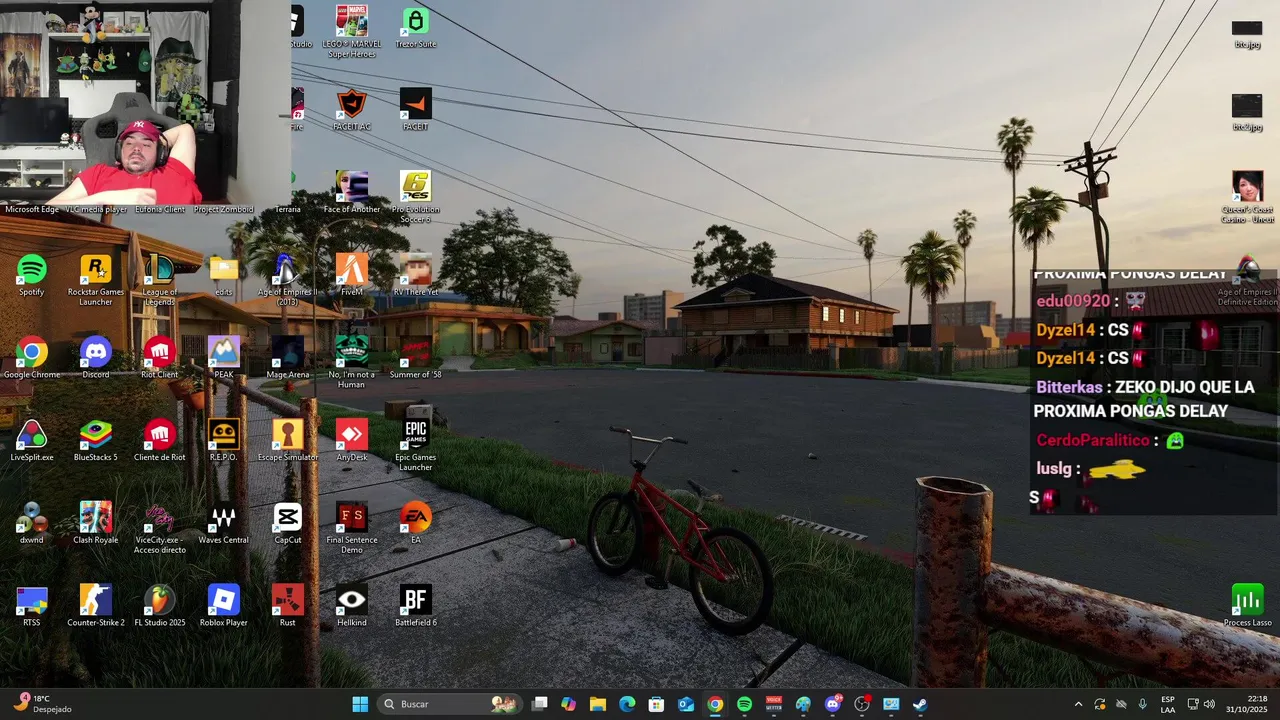
Task: Open No, I'm not a Human
Action: coord(352,363)
